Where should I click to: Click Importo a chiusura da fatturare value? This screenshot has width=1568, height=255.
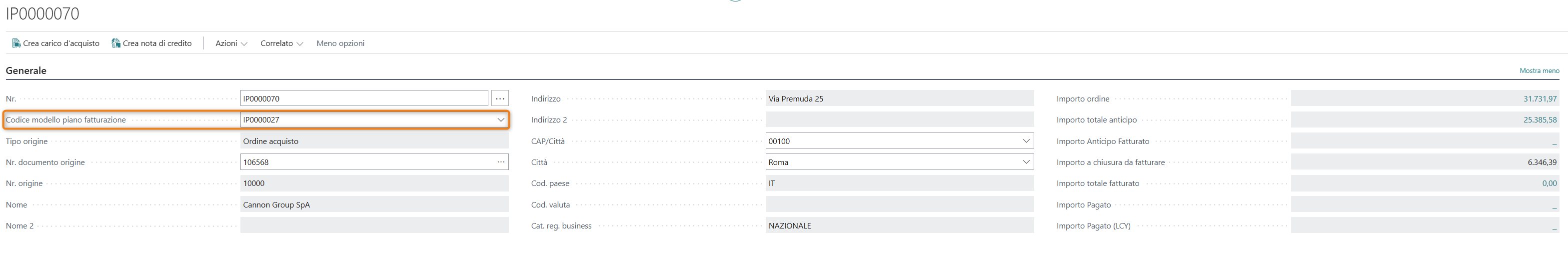click(1541, 162)
